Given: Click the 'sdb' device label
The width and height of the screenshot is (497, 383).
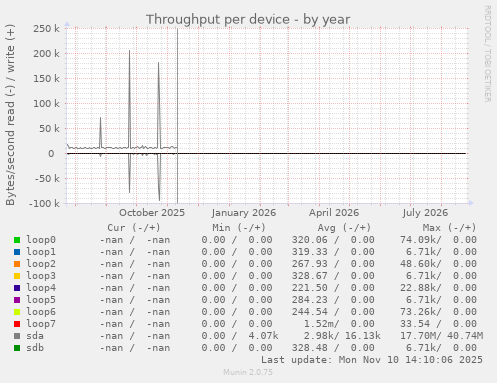Looking at the screenshot, I should (x=35, y=348).
